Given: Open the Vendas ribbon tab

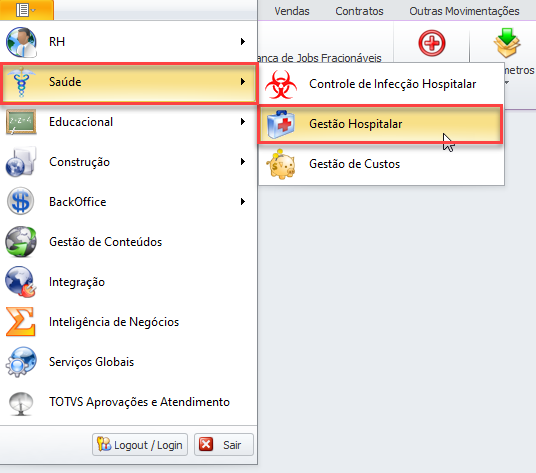Looking at the screenshot, I should coord(292,11).
